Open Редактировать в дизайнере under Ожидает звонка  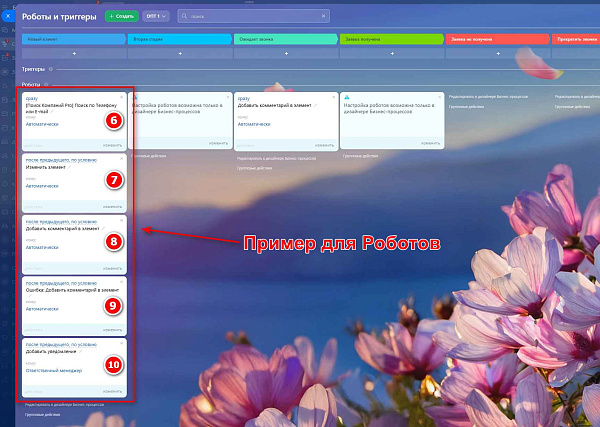click(x=276, y=158)
